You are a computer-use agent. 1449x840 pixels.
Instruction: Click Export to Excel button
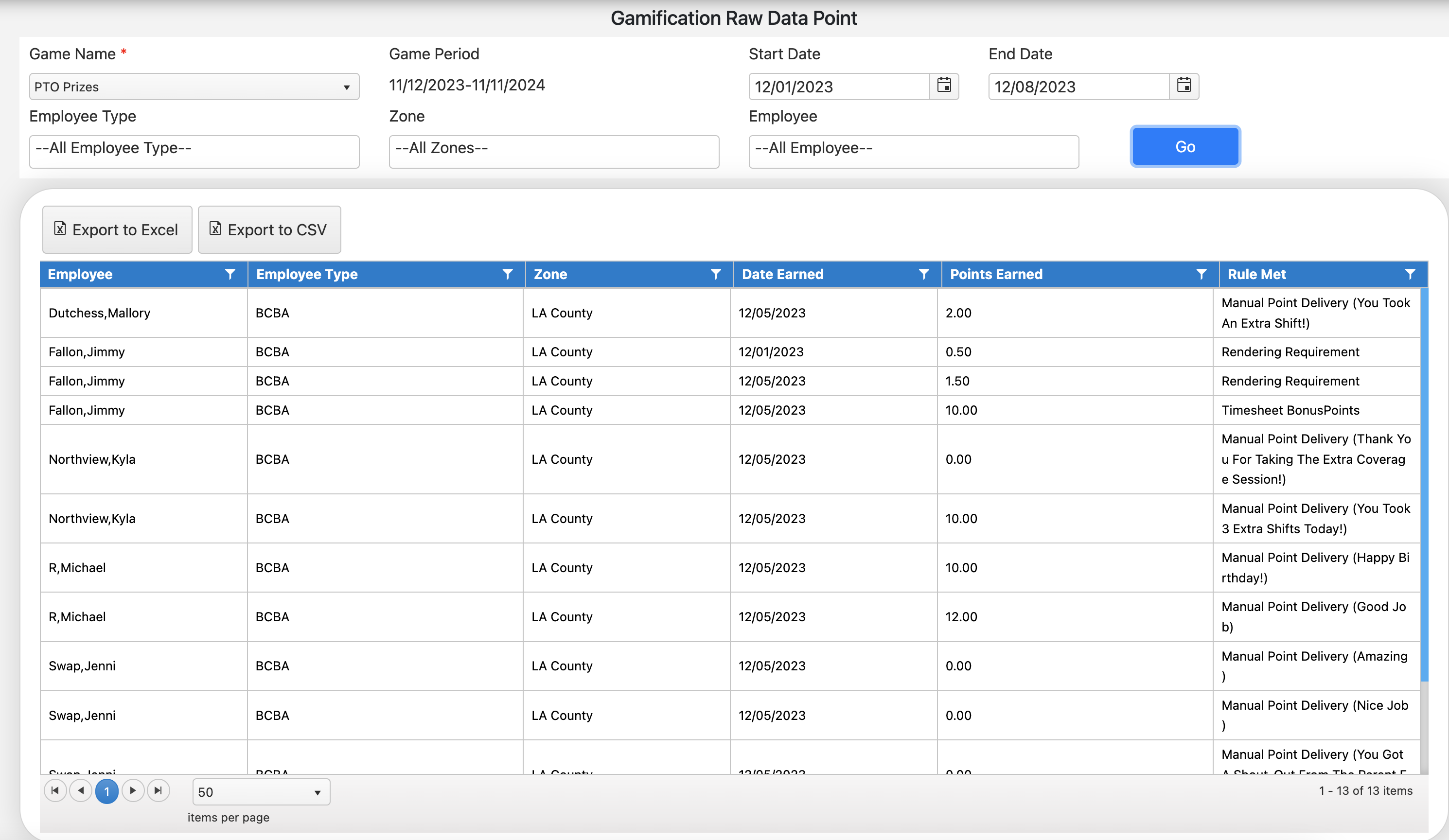(117, 229)
